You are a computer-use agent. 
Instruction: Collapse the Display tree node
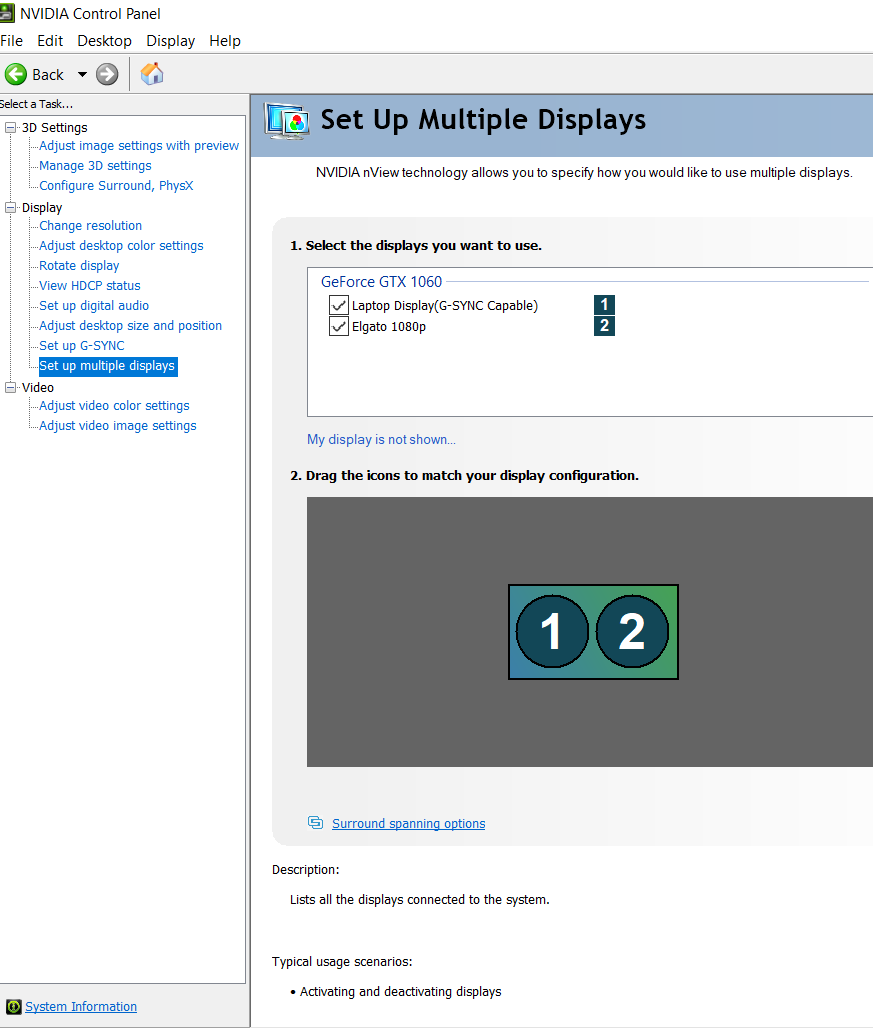click(11, 207)
